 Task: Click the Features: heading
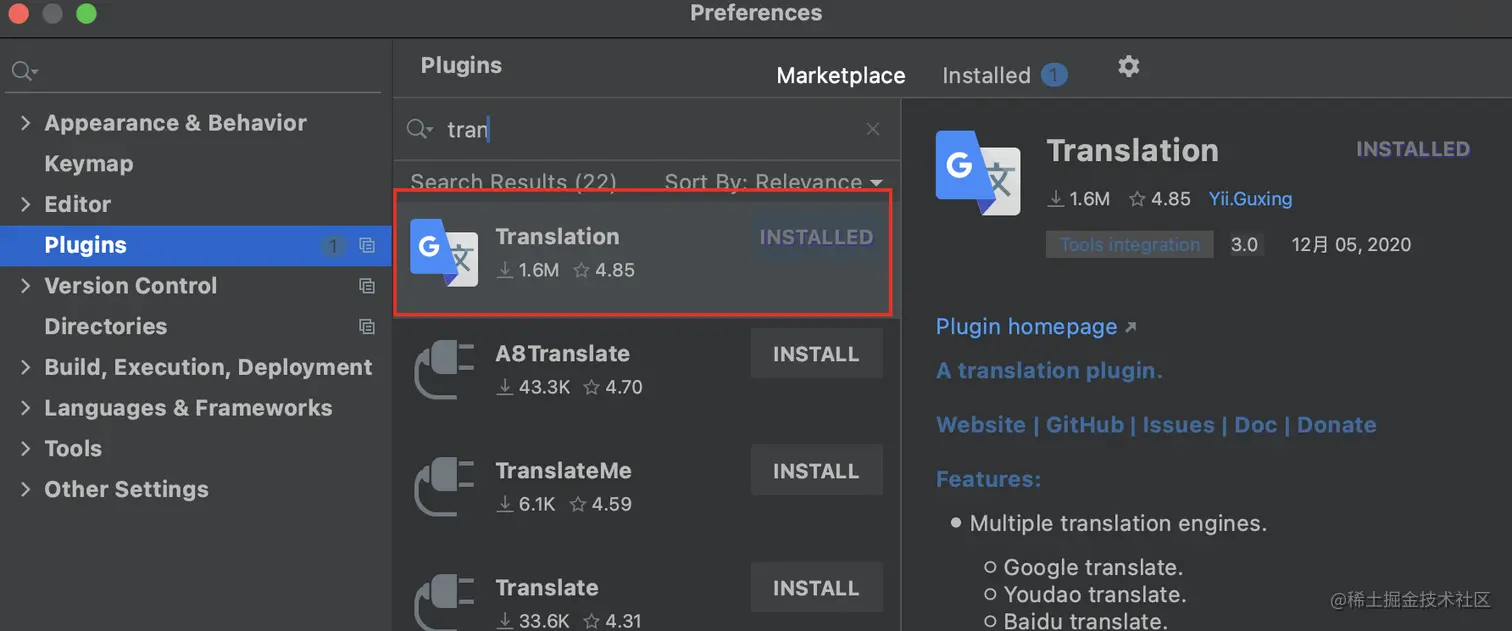(988, 480)
